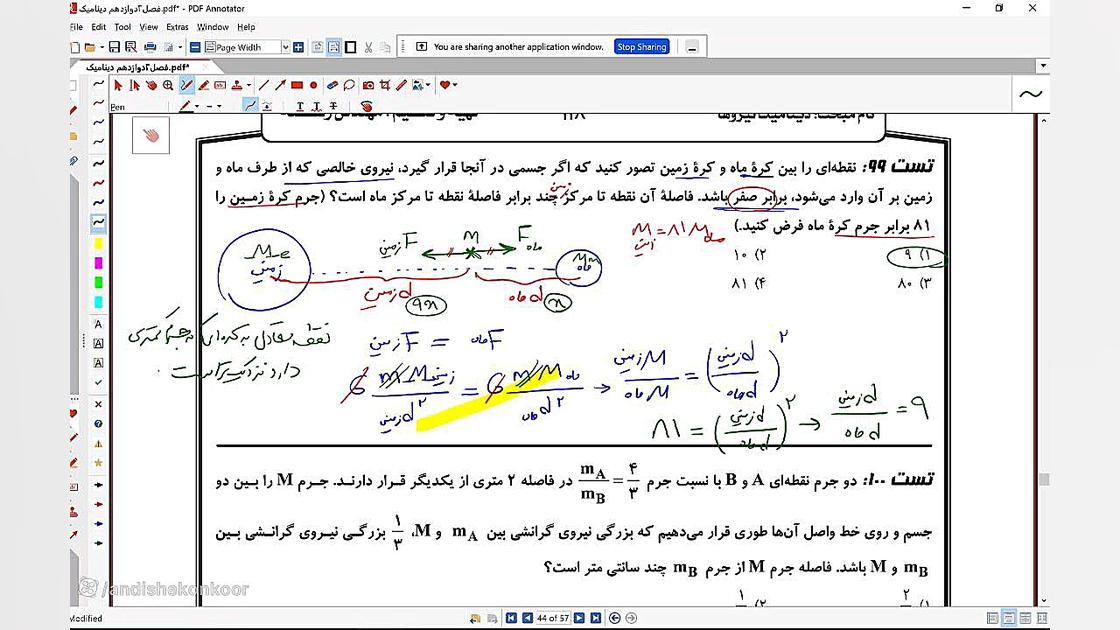1120x630 pixels.
Task: Select the arrow pointer Select tool
Action: (x=118, y=86)
